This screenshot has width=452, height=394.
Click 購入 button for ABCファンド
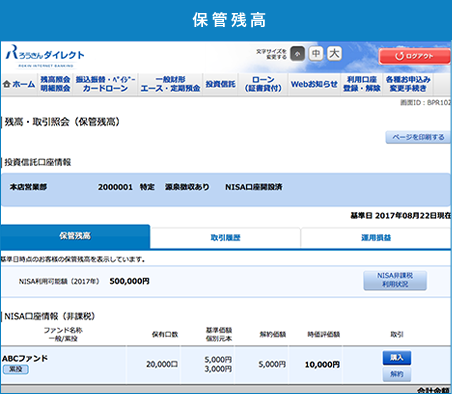(x=397, y=358)
